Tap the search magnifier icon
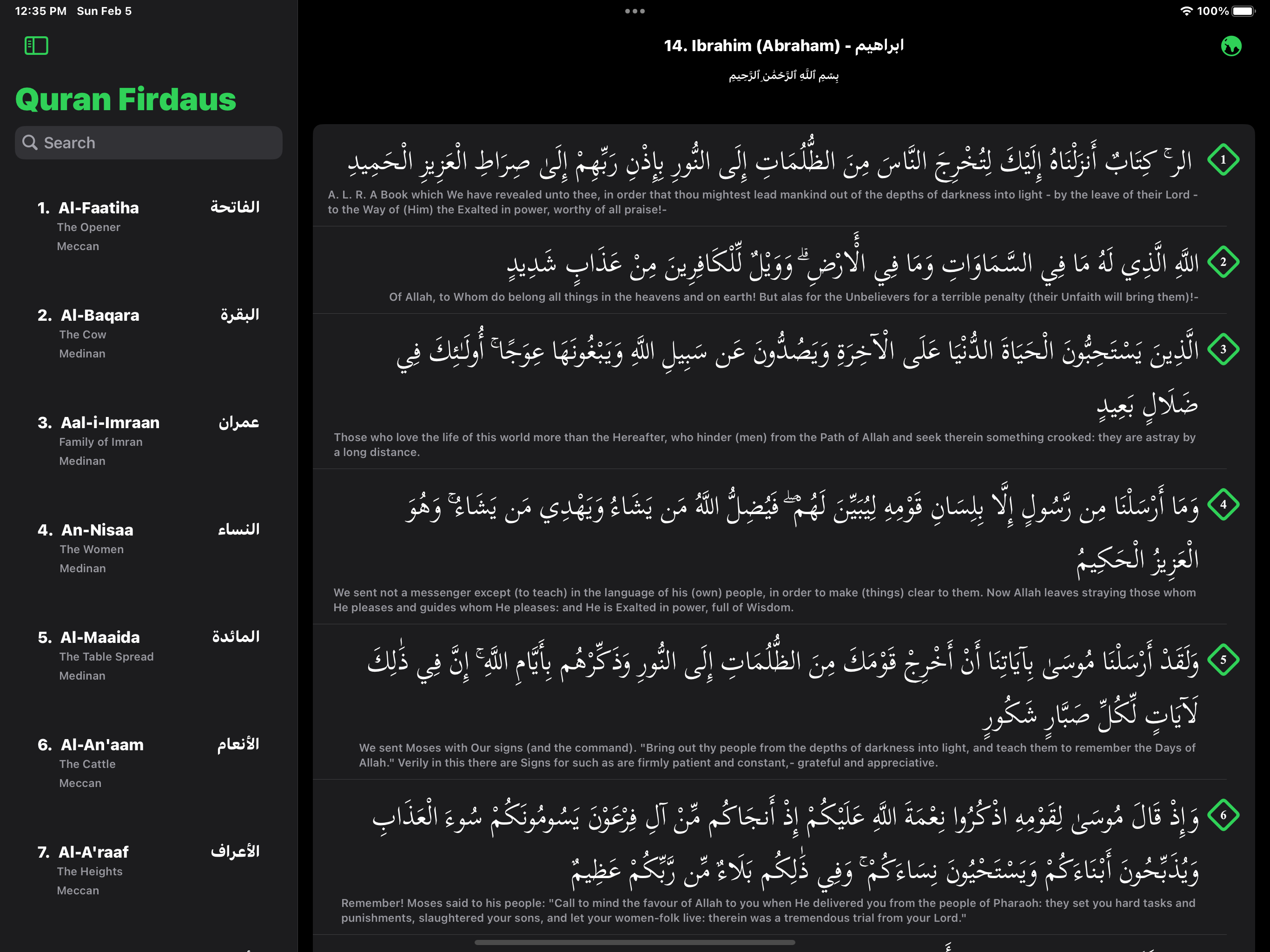 coord(30,142)
